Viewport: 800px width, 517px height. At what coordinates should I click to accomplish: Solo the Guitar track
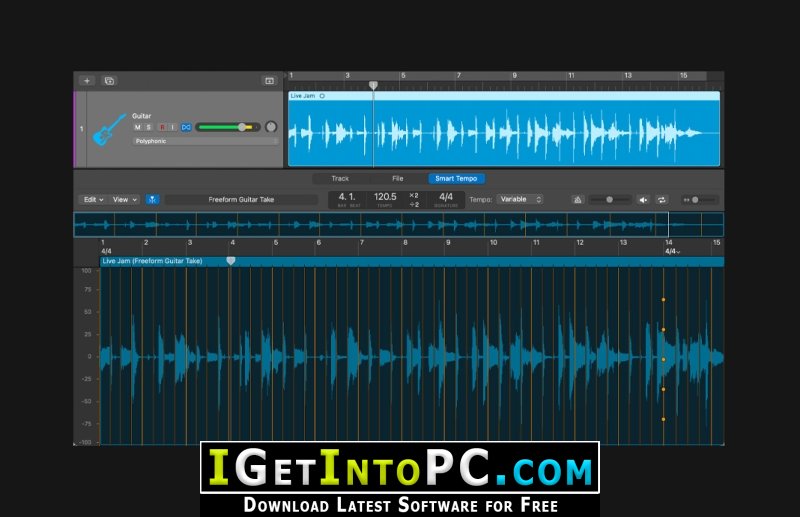click(149, 127)
